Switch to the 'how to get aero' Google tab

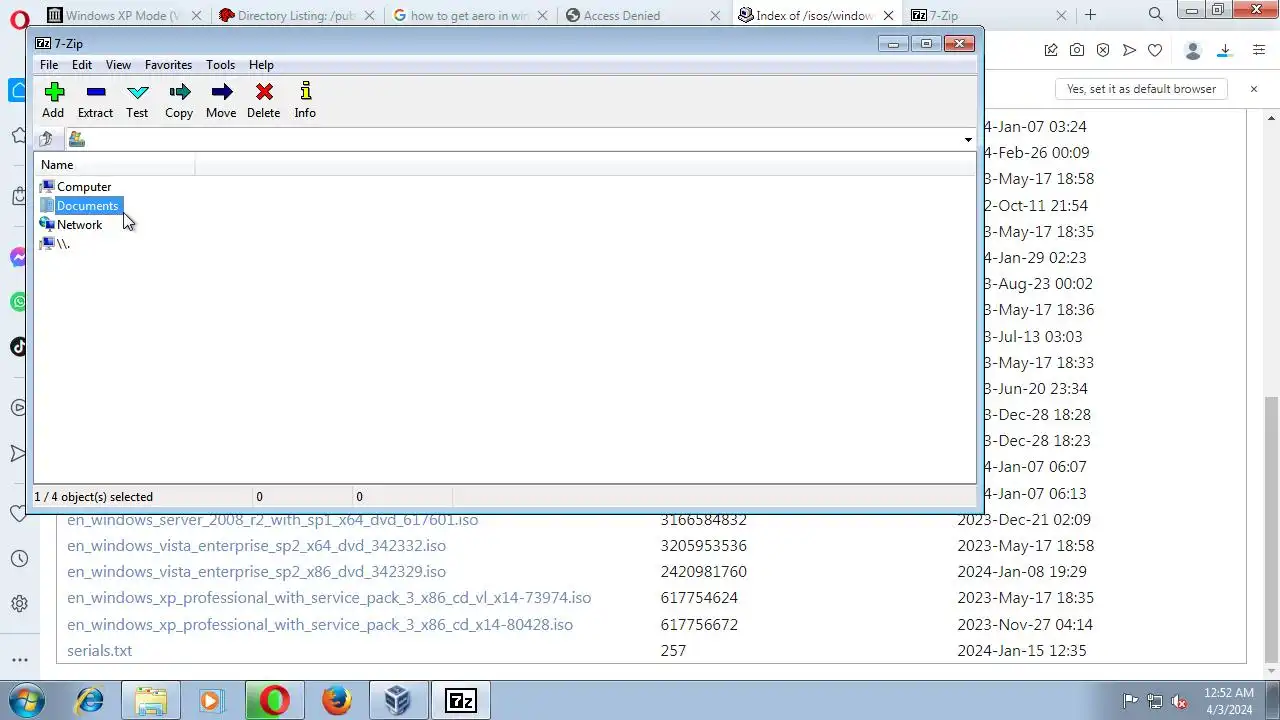point(470,15)
